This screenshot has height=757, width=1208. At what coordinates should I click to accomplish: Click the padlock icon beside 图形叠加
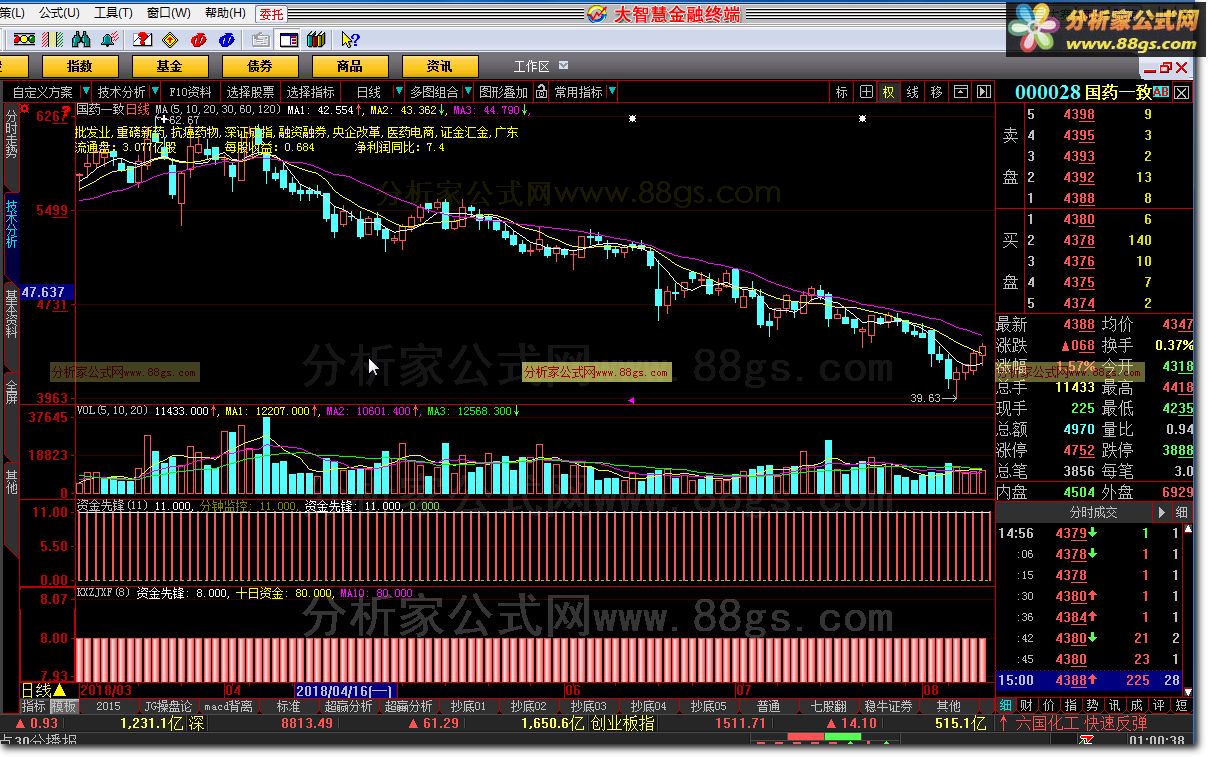tap(541, 91)
